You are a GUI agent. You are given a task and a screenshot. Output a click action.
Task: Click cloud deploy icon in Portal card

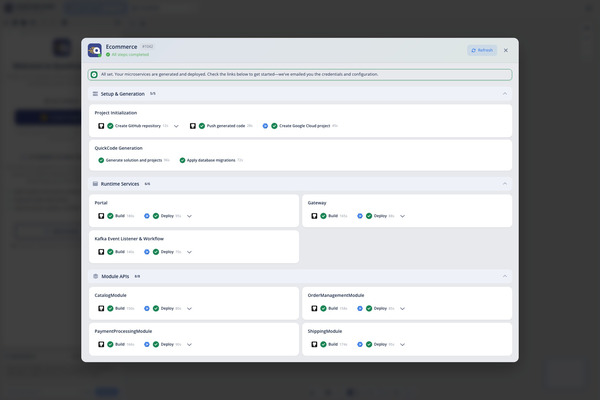click(147, 216)
